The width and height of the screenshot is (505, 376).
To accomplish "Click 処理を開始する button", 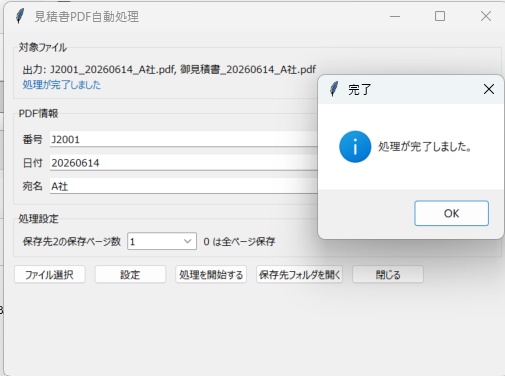I will pyautogui.click(x=211, y=275).
